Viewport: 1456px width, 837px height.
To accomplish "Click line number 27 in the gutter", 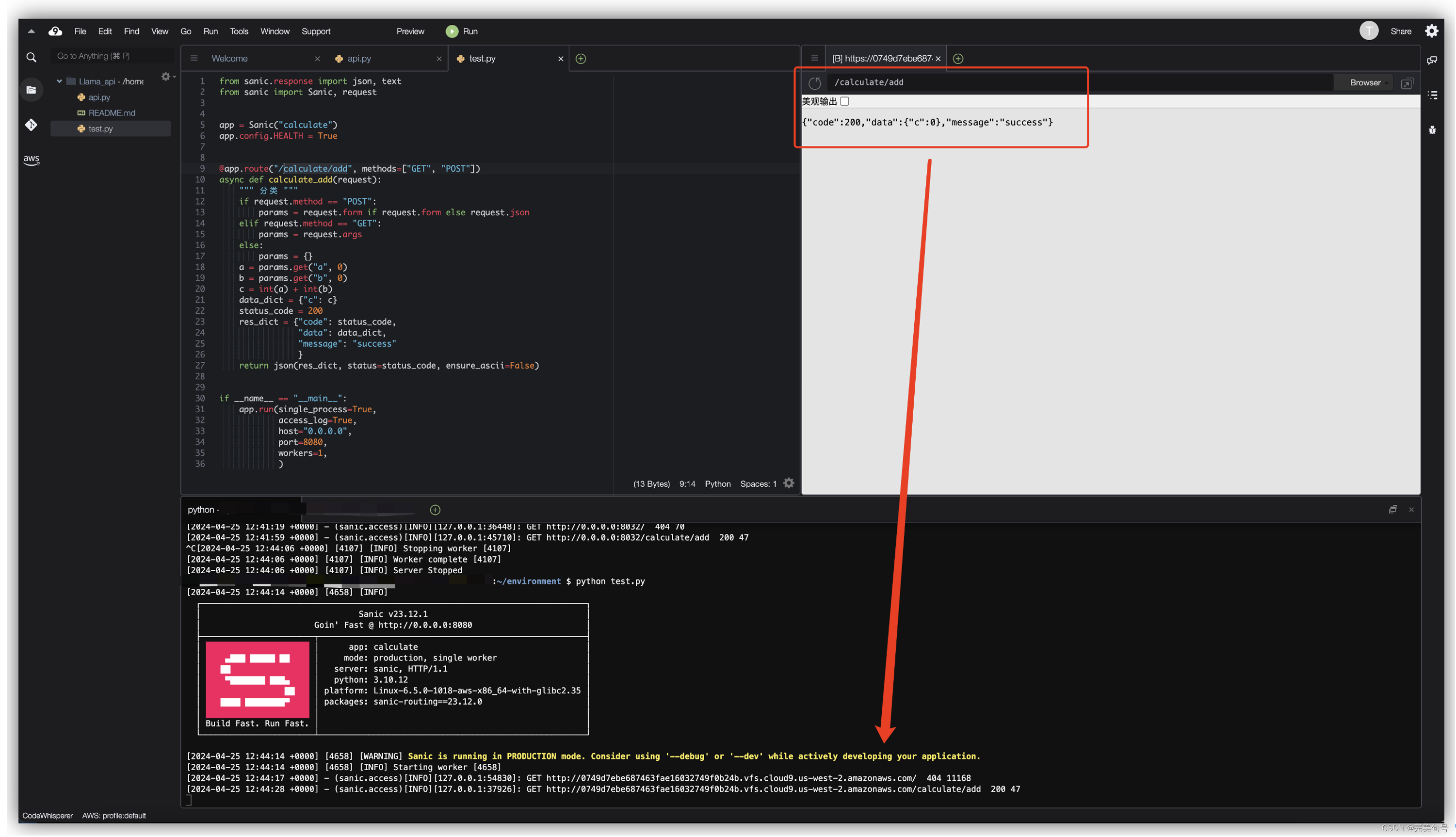I will click(199, 366).
